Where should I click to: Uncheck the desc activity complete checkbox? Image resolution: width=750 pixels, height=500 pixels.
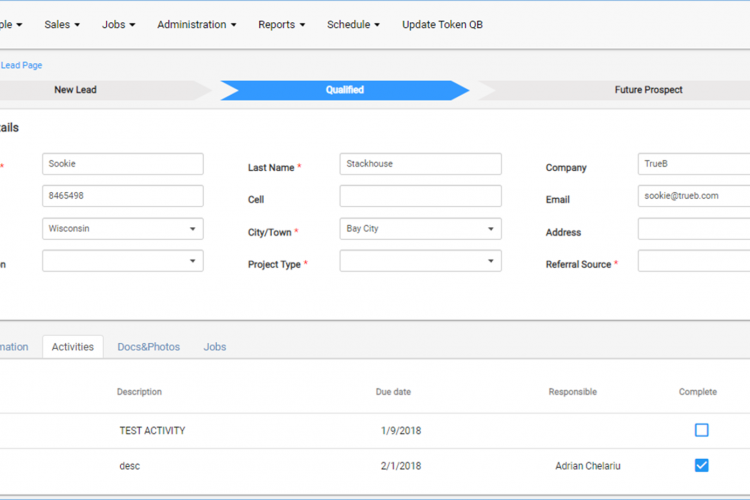point(701,465)
